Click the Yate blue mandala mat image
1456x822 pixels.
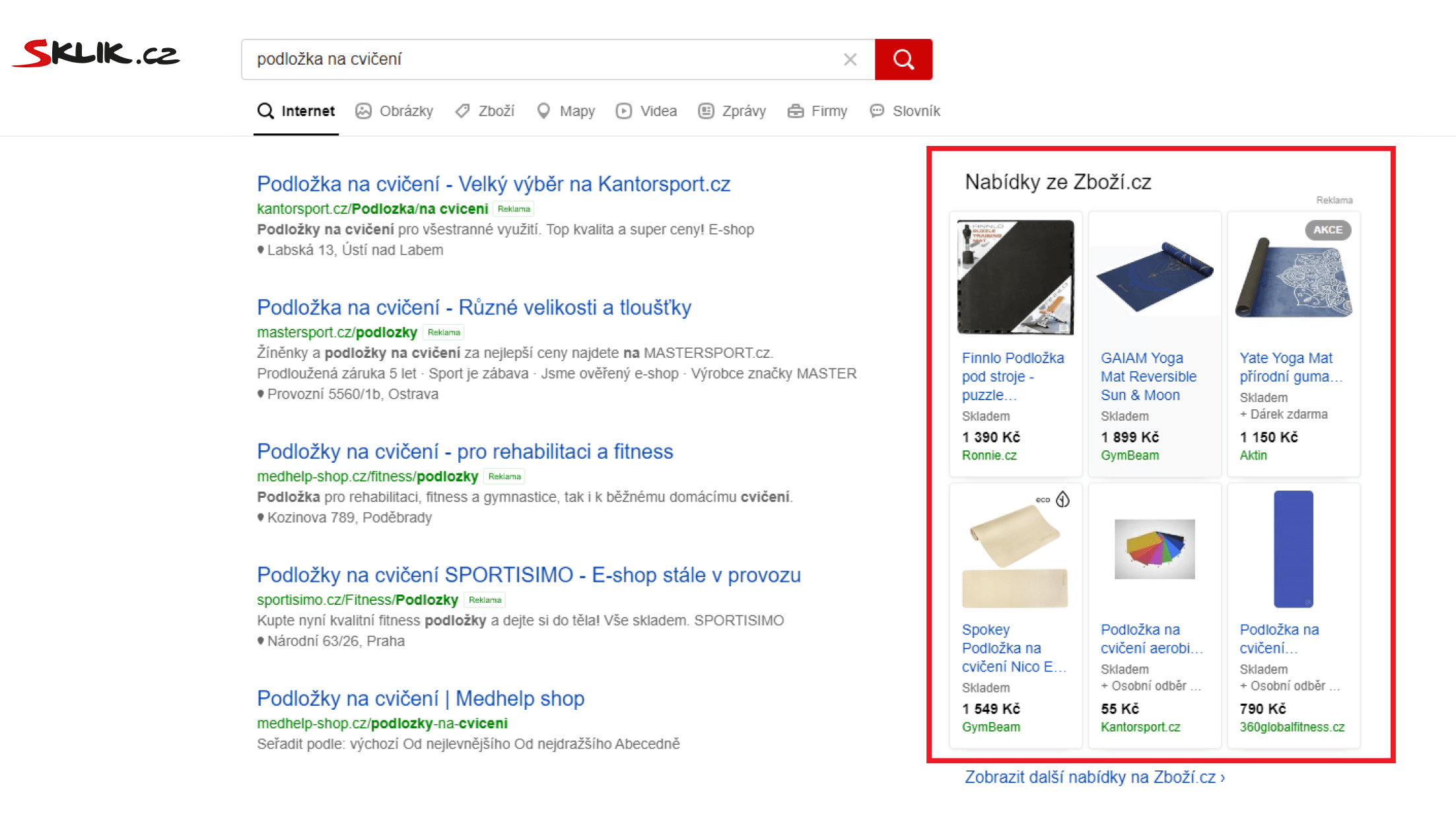point(1294,277)
